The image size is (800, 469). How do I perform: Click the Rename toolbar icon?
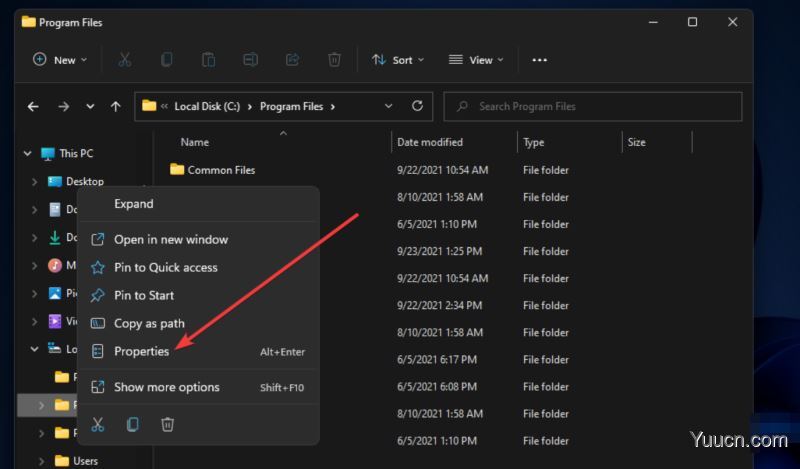[x=250, y=60]
